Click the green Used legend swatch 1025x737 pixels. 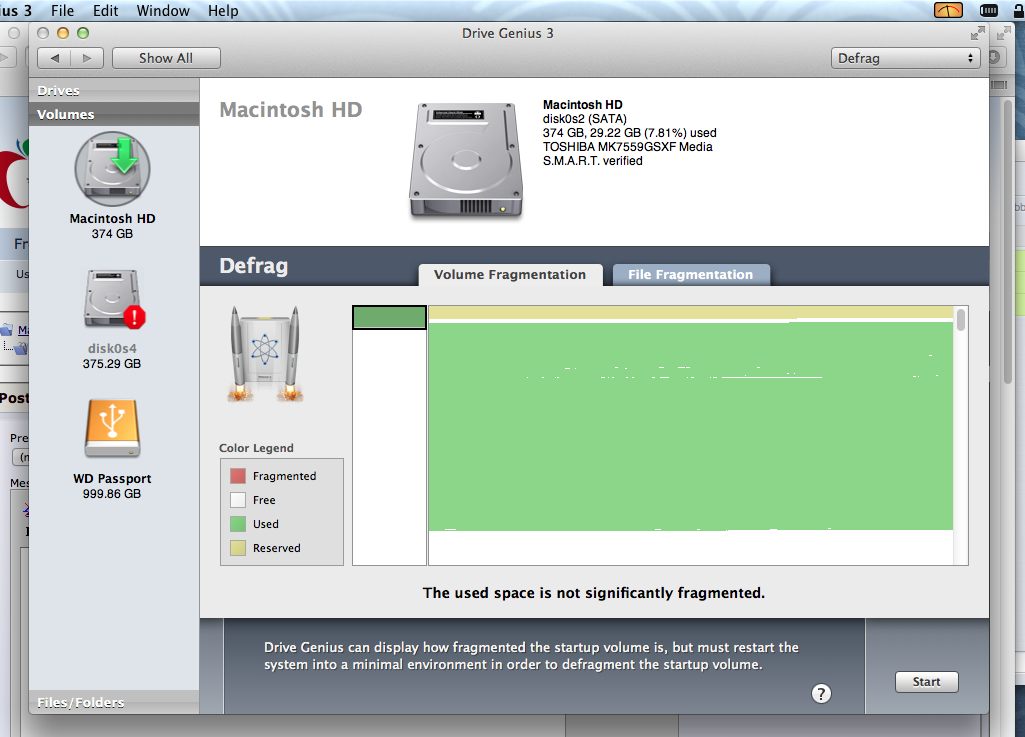(238, 524)
